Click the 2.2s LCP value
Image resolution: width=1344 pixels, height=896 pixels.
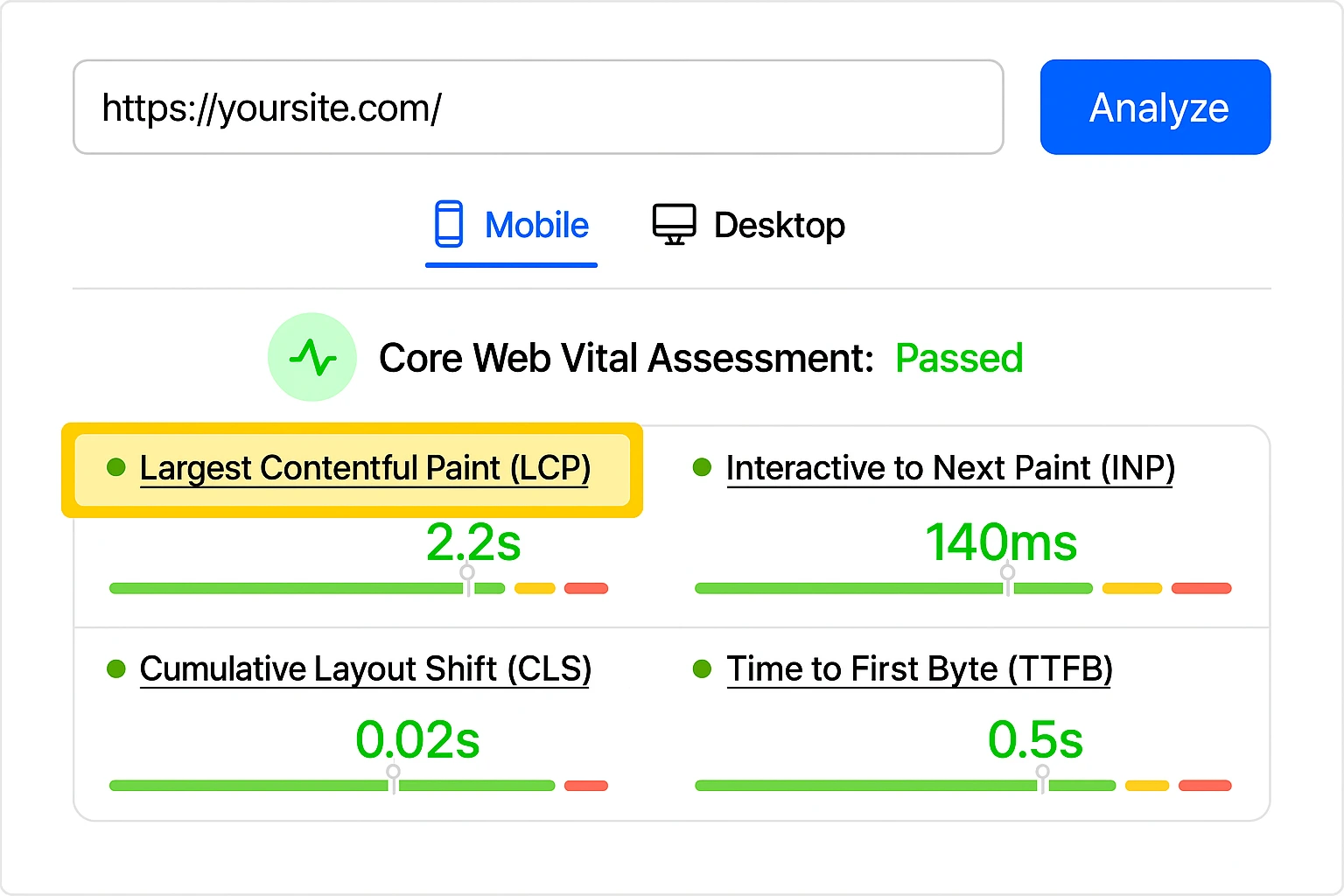pyautogui.click(x=473, y=542)
